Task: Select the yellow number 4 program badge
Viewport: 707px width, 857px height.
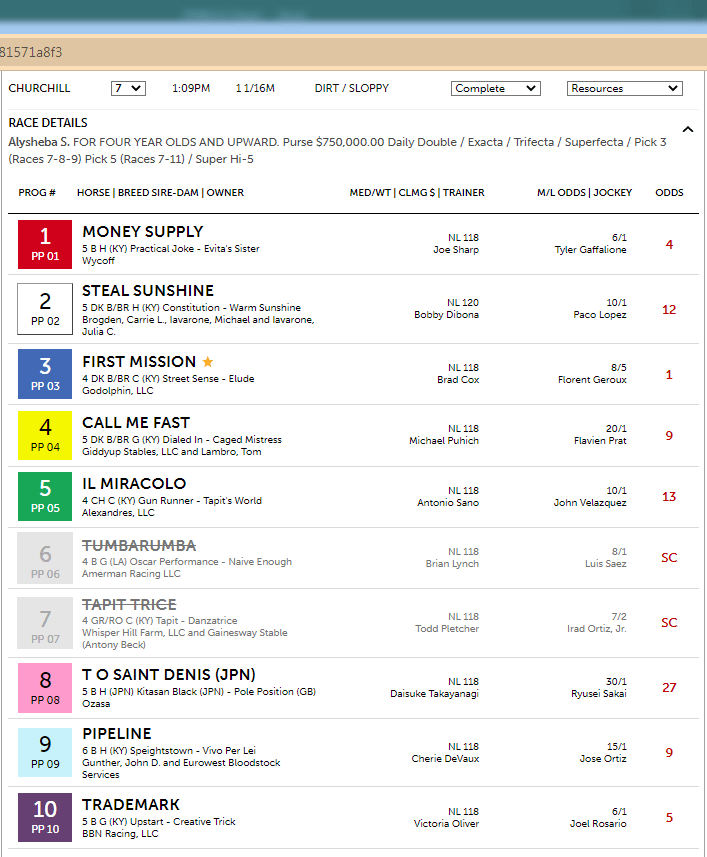Action: pyautogui.click(x=45, y=436)
